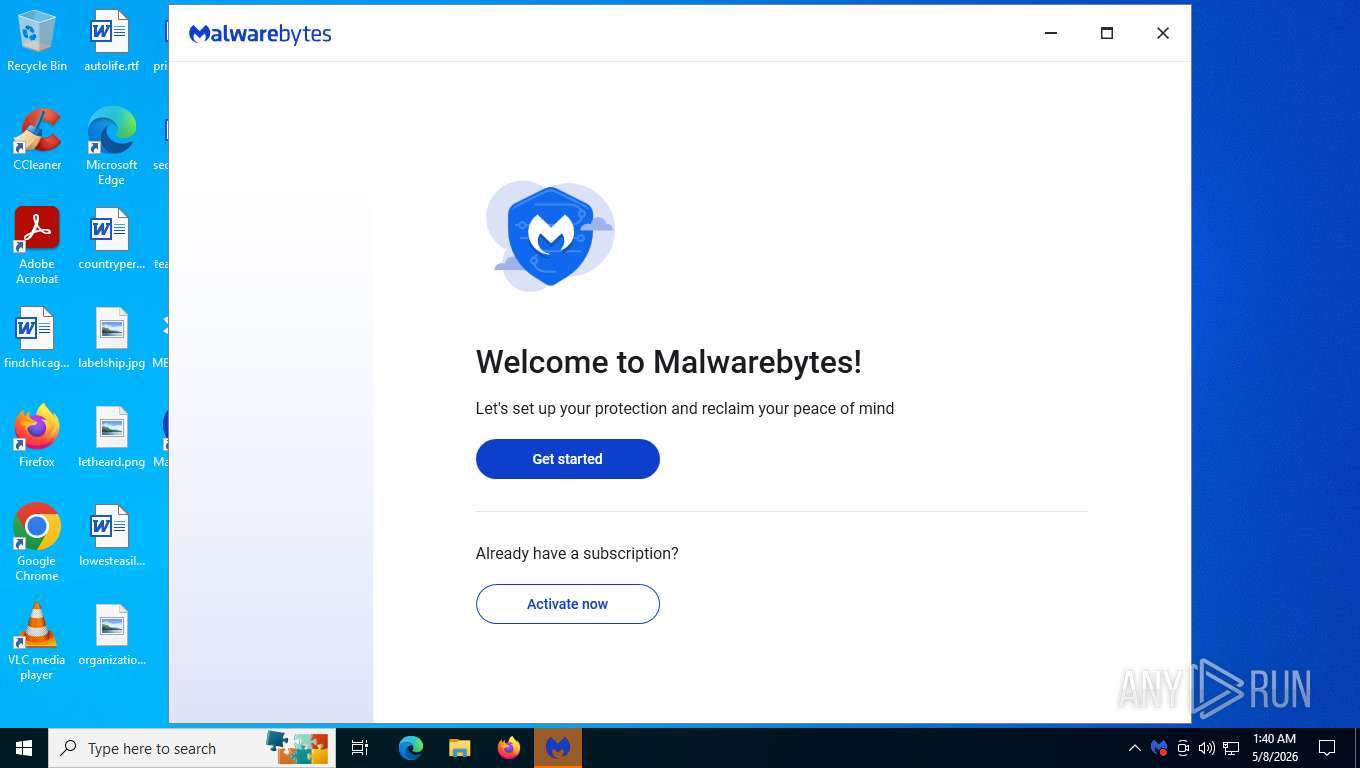Select the letheard.png image file

[111, 437]
